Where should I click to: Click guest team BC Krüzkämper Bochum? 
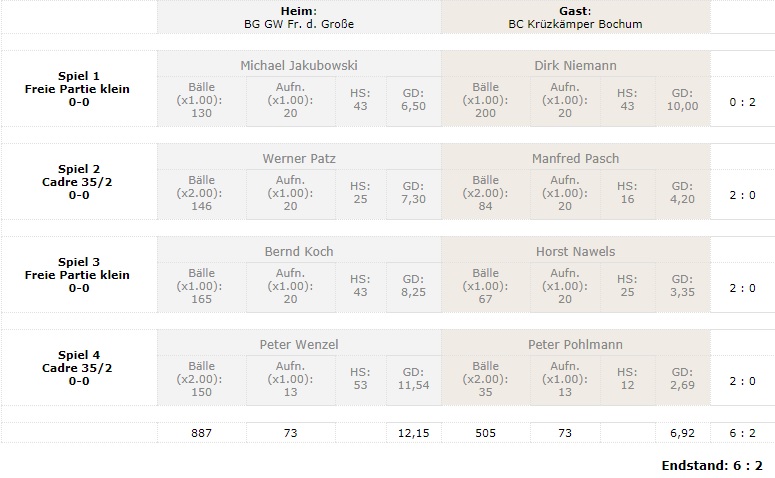tap(575, 24)
